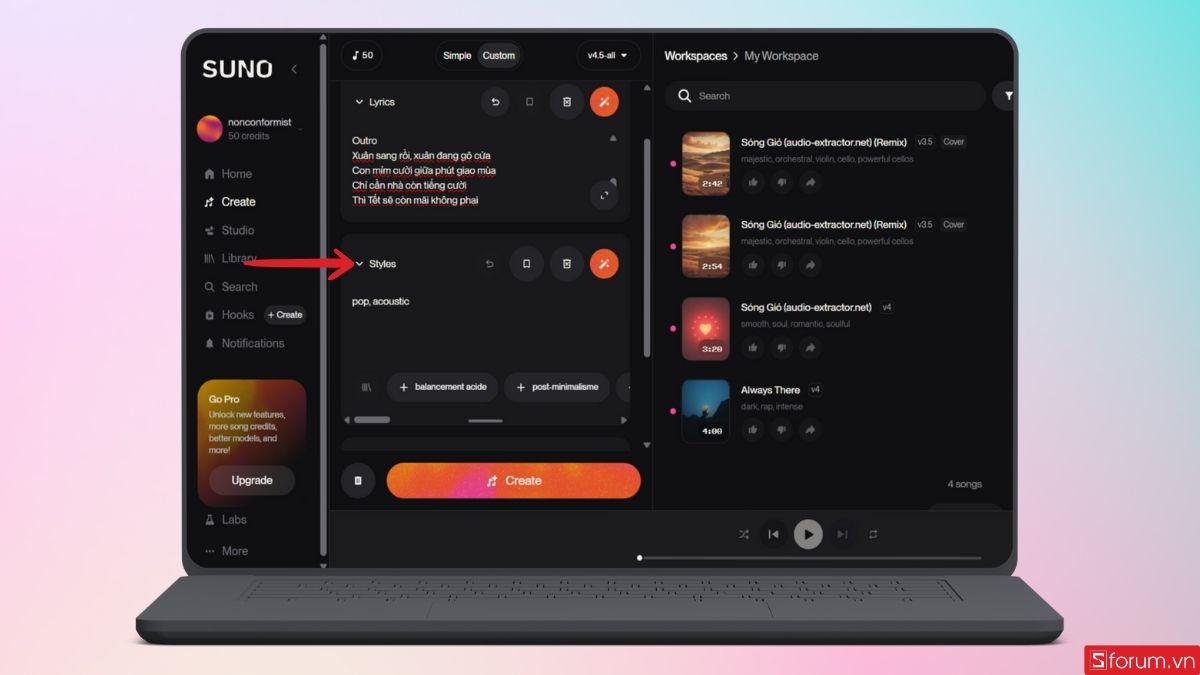Share the Sóng Gió v4 song
Viewport: 1200px width, 675px height.
pos(811,347)
